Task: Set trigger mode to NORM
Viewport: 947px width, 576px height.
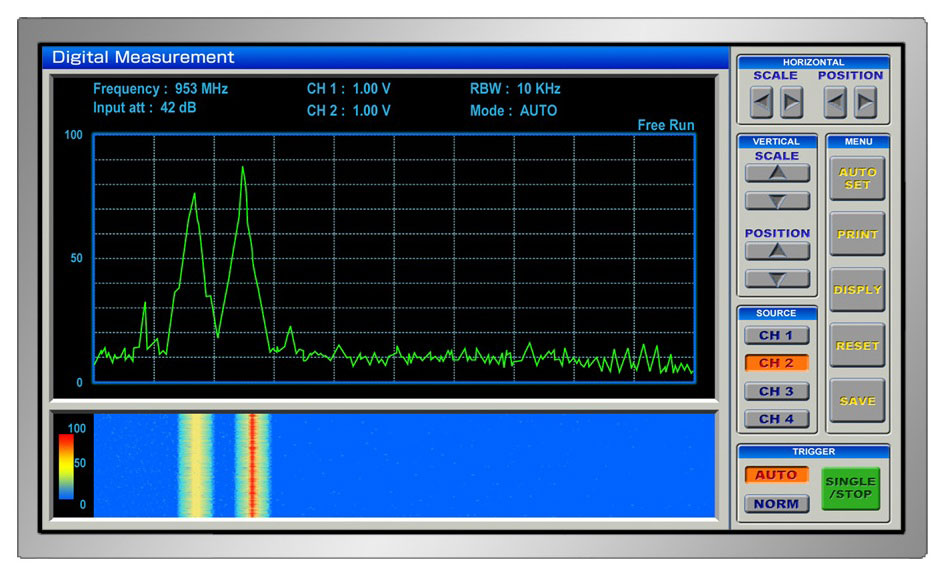Action: pos(776,504)
